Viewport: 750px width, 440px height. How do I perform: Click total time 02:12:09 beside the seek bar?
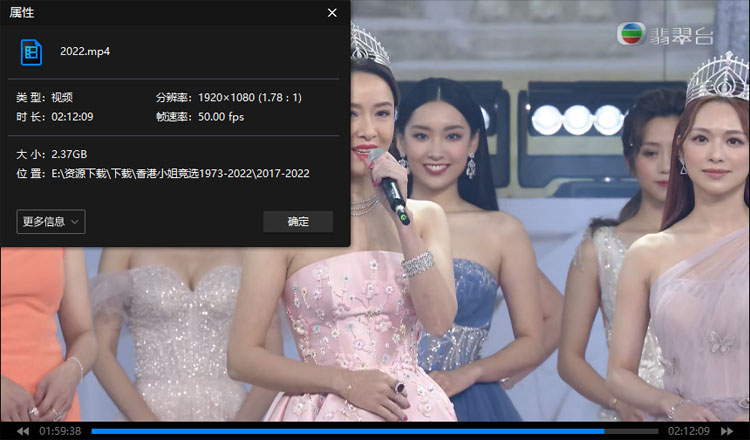pyautogui.click(x=688, y=431)
